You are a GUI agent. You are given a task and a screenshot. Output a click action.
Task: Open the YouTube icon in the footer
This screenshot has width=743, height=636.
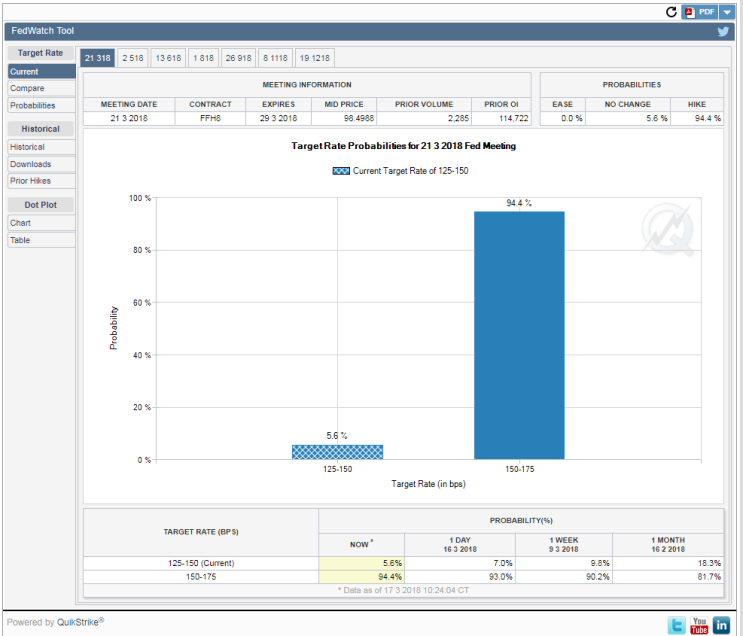(x=699, y=625)
